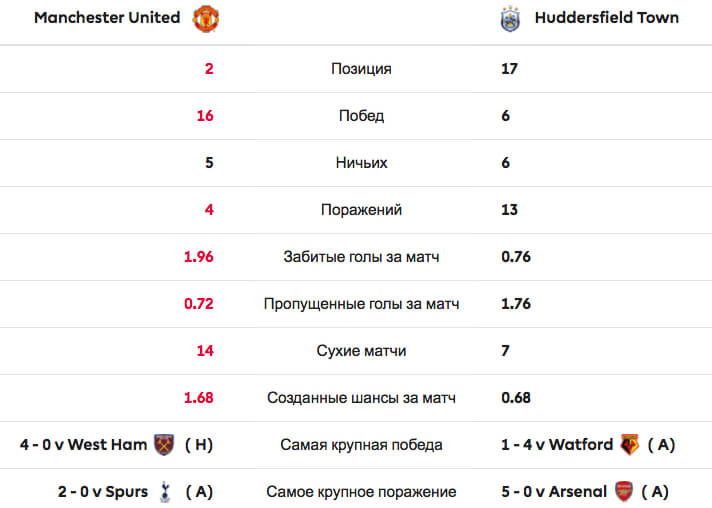Image resolution: width=712 pixels, height=508 pixels.
Task: Click the 'Самая крупная победа' label
Action: [x=361, y=445]
